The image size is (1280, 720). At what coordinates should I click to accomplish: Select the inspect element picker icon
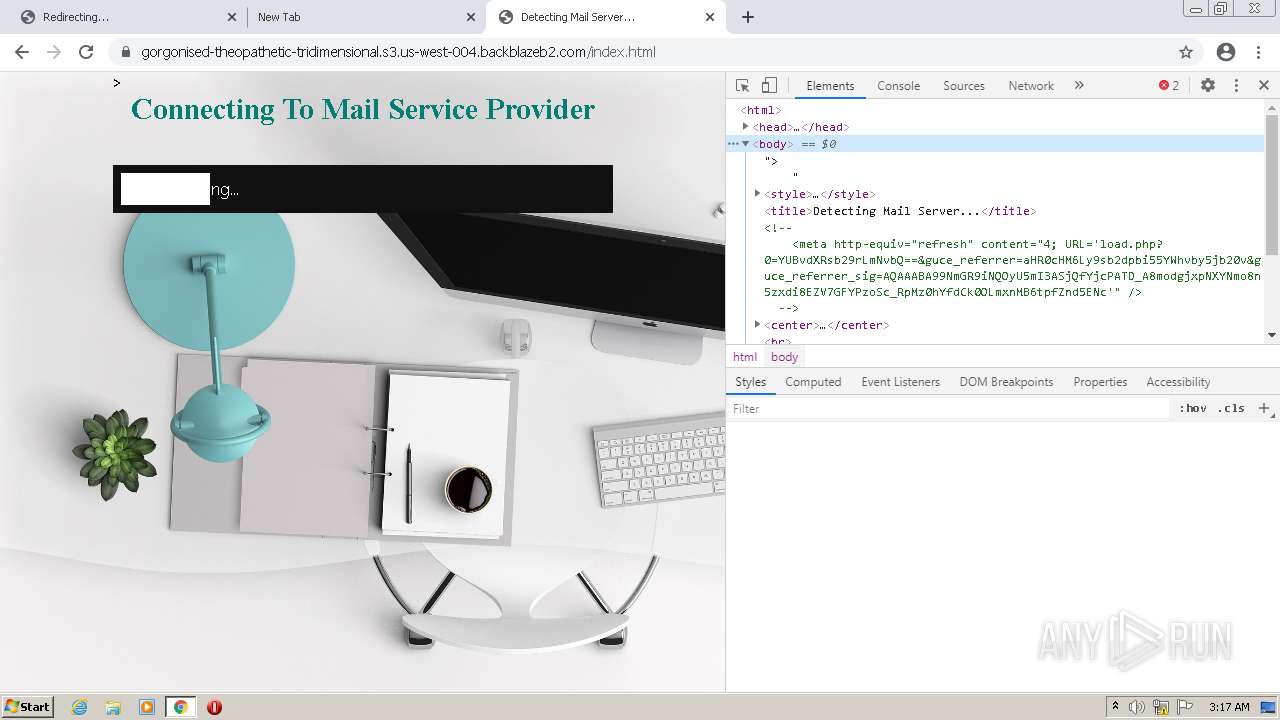point(742,86)
